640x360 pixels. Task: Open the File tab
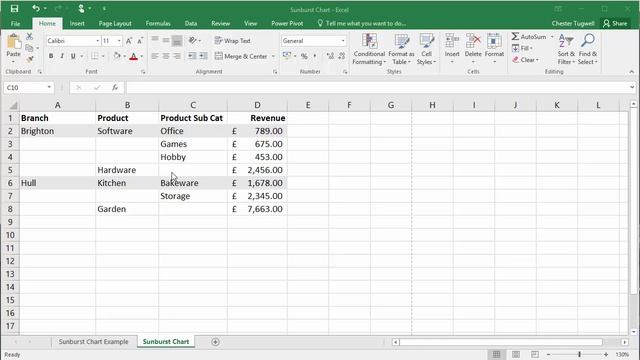(16, 23)
